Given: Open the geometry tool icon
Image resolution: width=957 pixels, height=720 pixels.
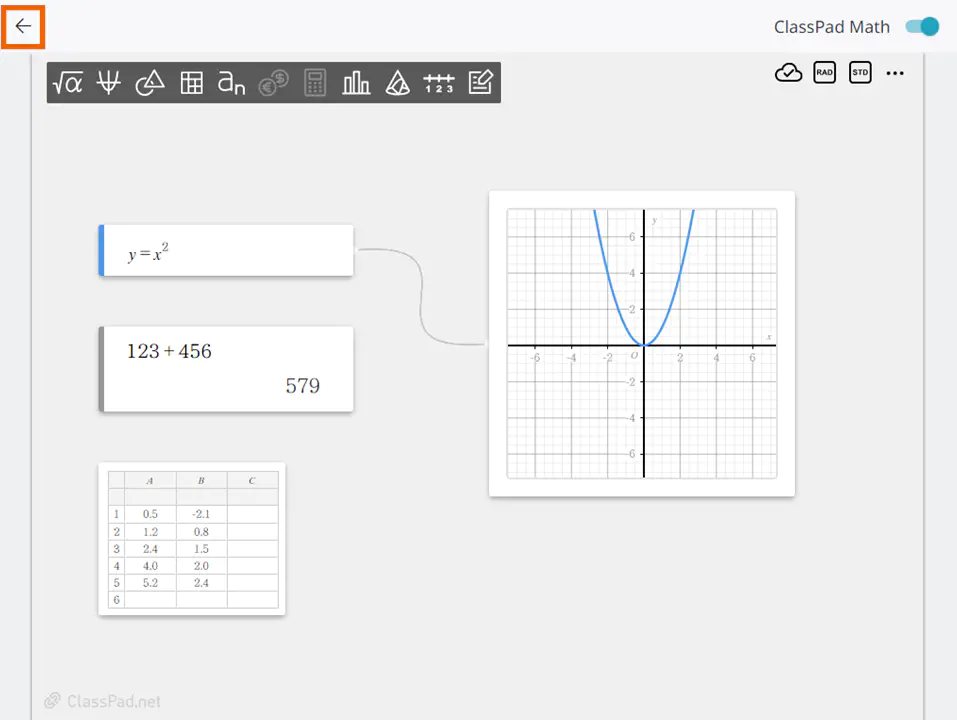Looking at the screenshot, I should [150, 83].
